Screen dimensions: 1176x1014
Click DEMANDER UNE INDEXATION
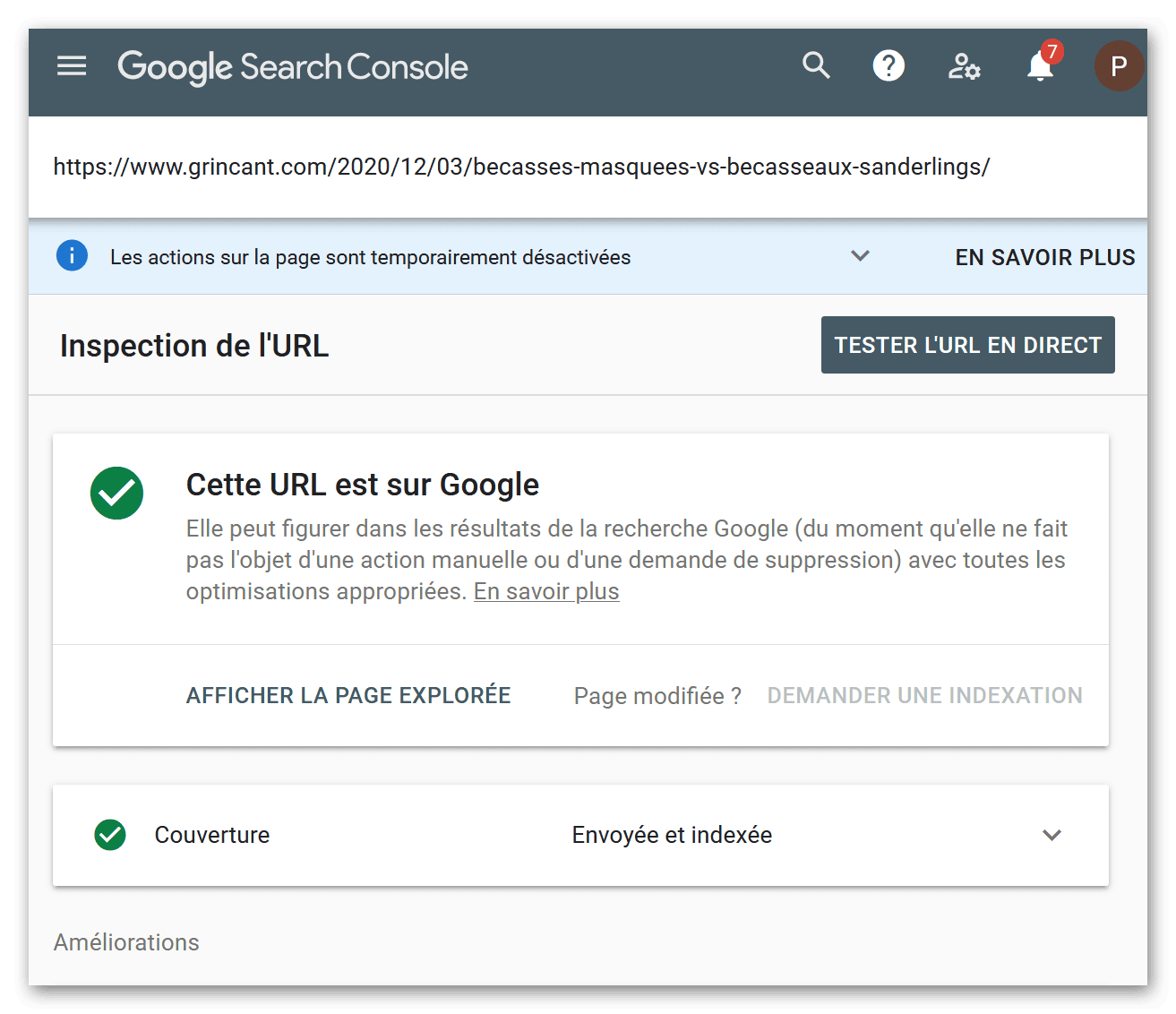(925, 695)
